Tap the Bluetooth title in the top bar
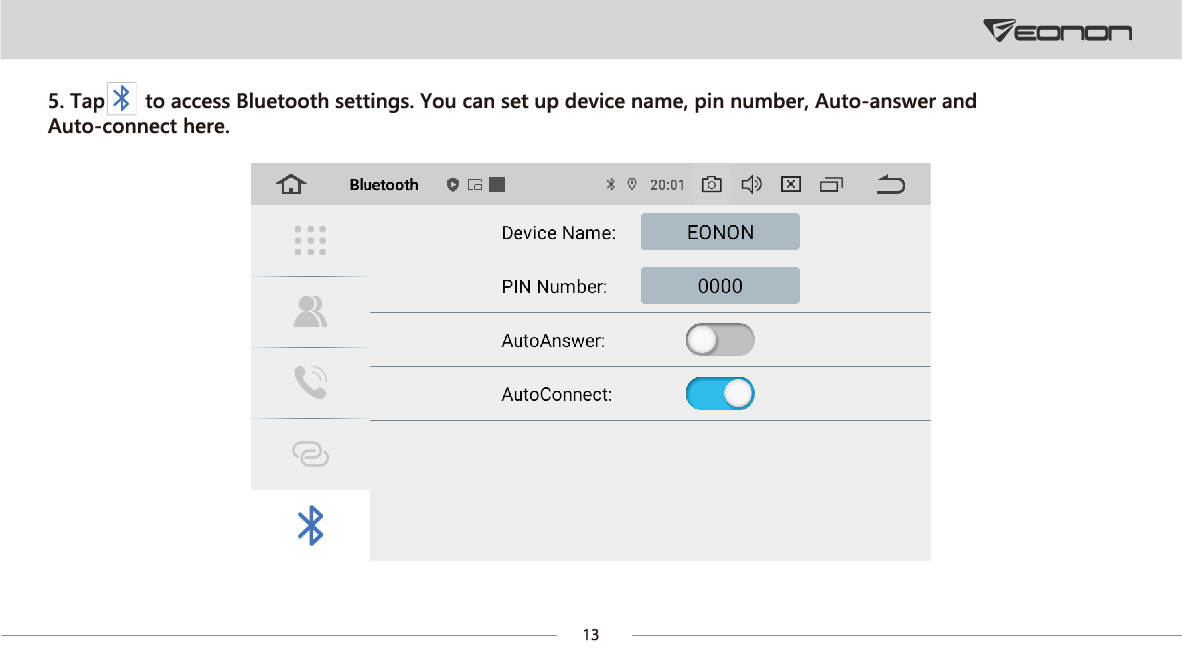The height and width of the screenshot is (650, 1182). 384,185
